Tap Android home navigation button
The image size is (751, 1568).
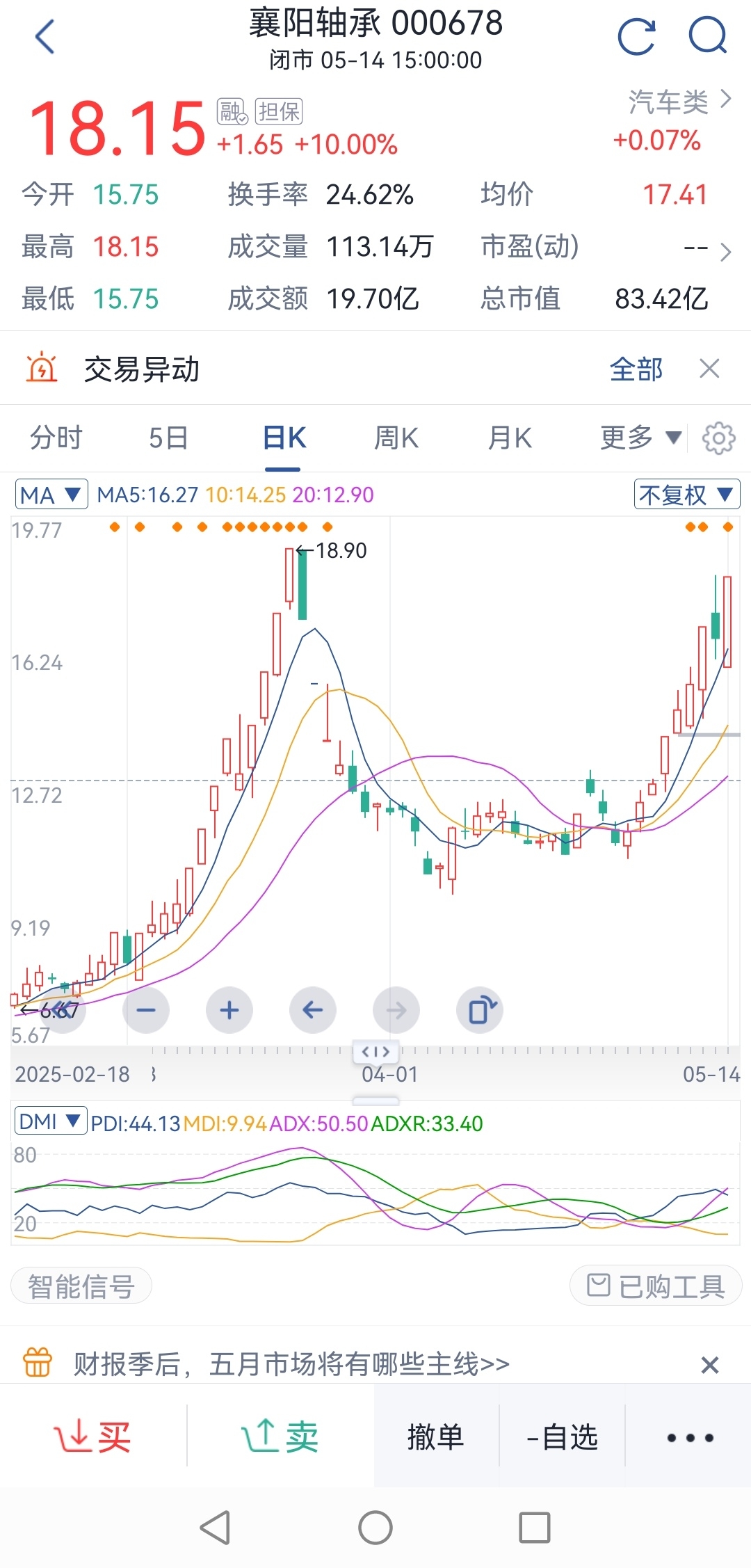[375, 1528]
